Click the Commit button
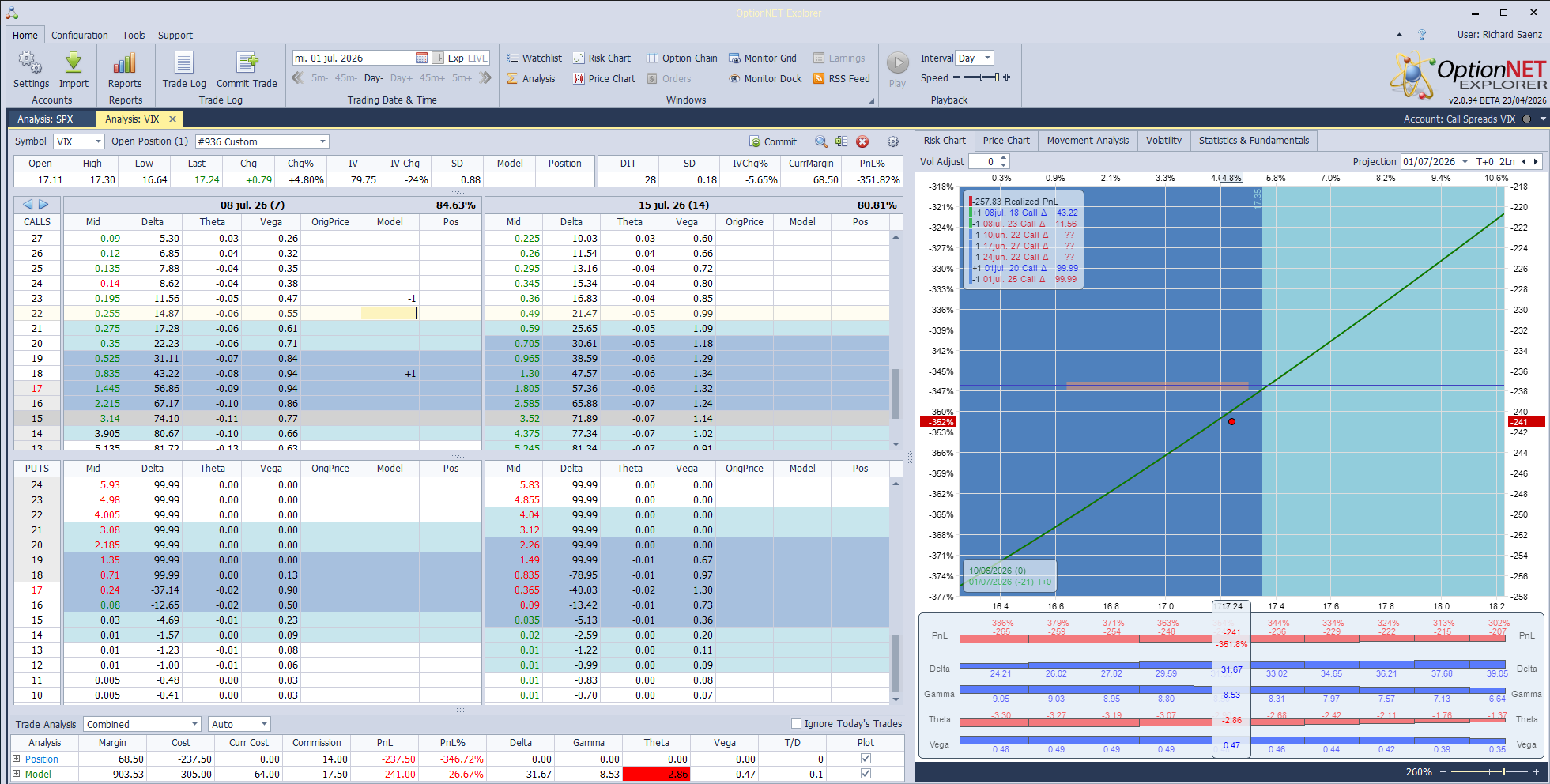 (x=773, y=141)
